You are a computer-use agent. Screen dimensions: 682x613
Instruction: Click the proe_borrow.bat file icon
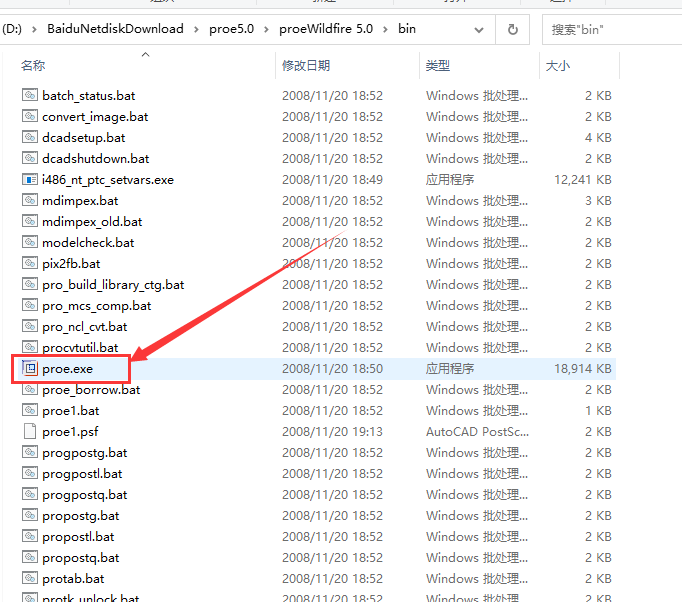pyautogui.click(x=30, y=390)
